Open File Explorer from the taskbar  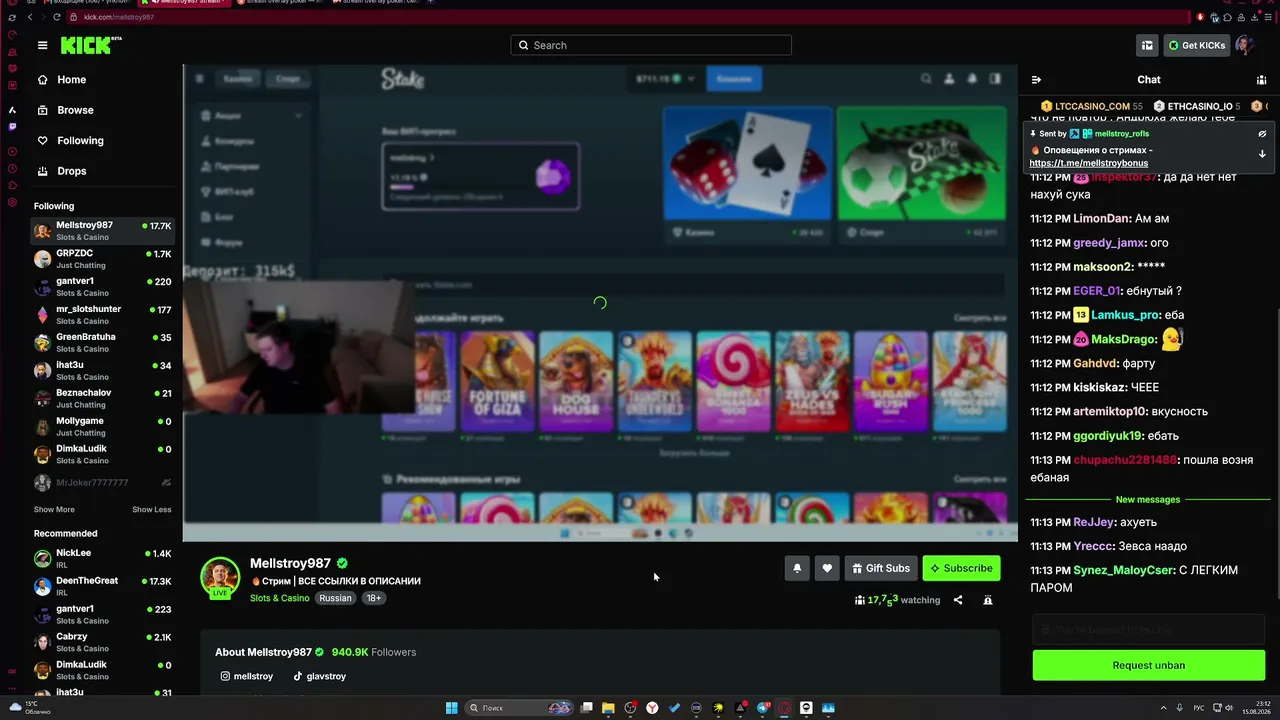click(608, 708)
